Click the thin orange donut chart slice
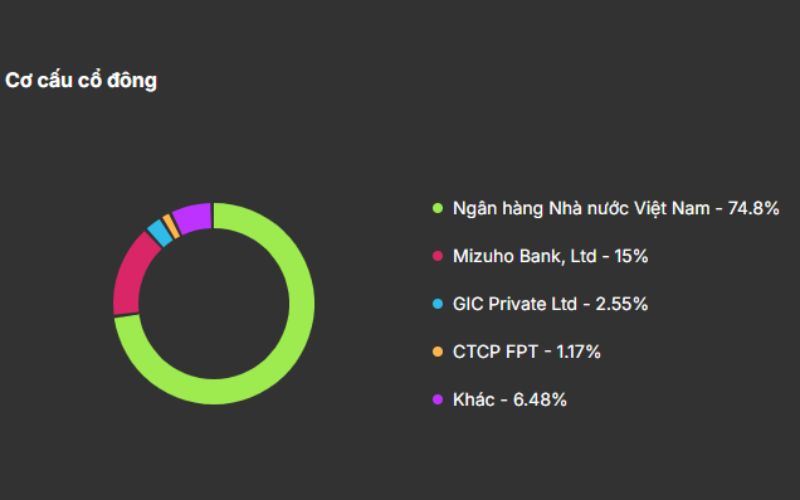Viewport: 800px width, 500px height. 170,224
